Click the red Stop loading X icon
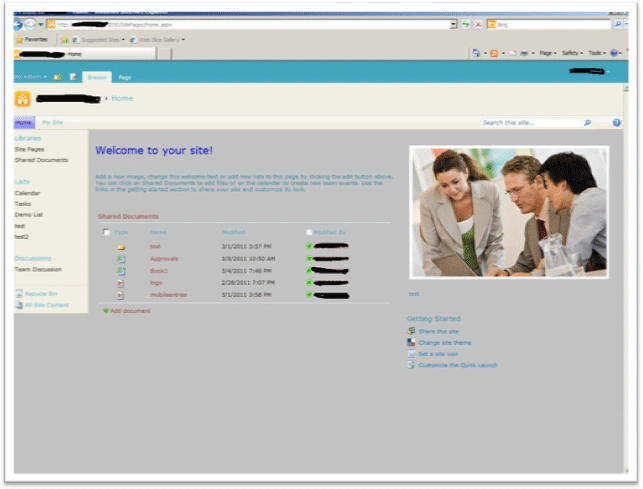Image resolution: width=643 pixels, height=489 pixels. point(478,25)
